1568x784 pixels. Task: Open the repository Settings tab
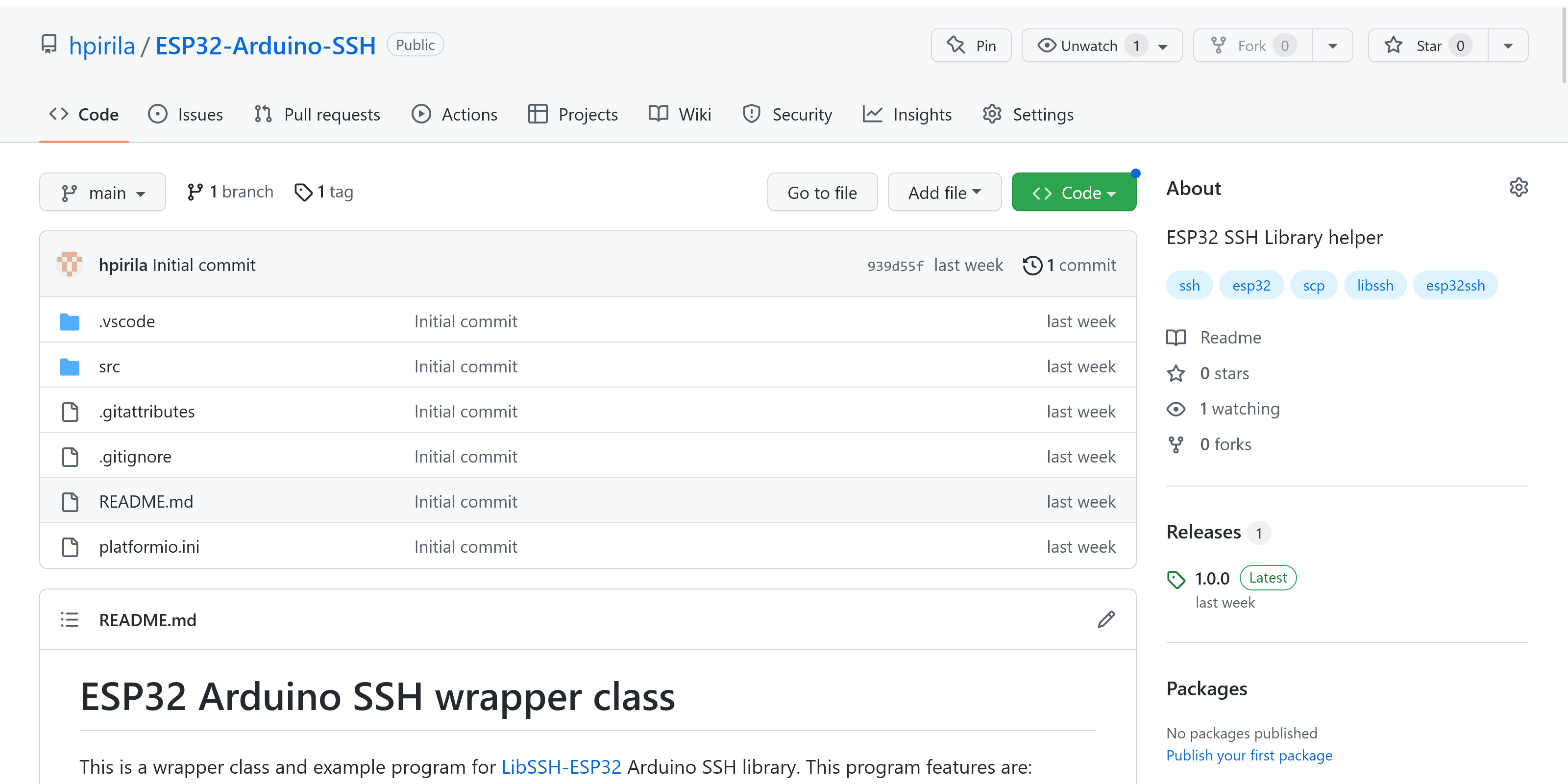point(1028,115)
